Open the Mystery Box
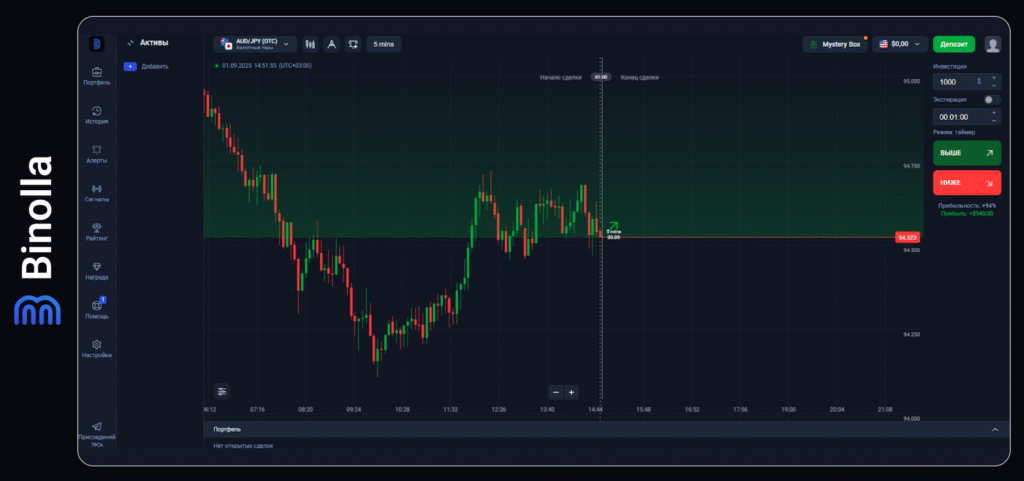1024x481 pixels. (x=835, y=44)
